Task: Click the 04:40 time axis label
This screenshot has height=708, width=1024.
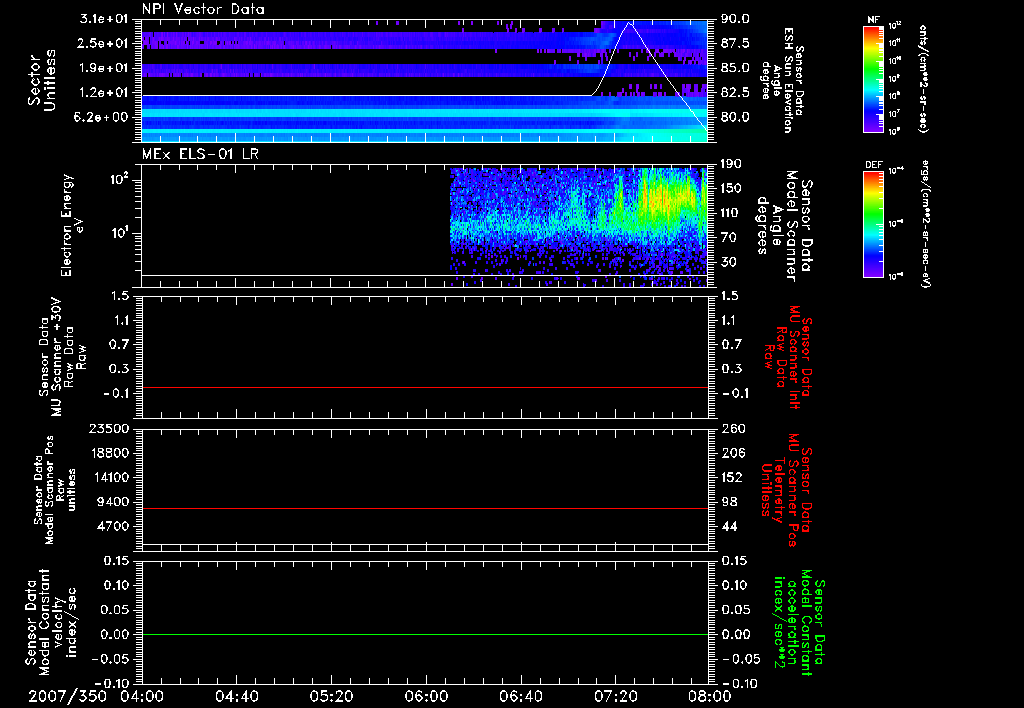Action: pos(237,696)
